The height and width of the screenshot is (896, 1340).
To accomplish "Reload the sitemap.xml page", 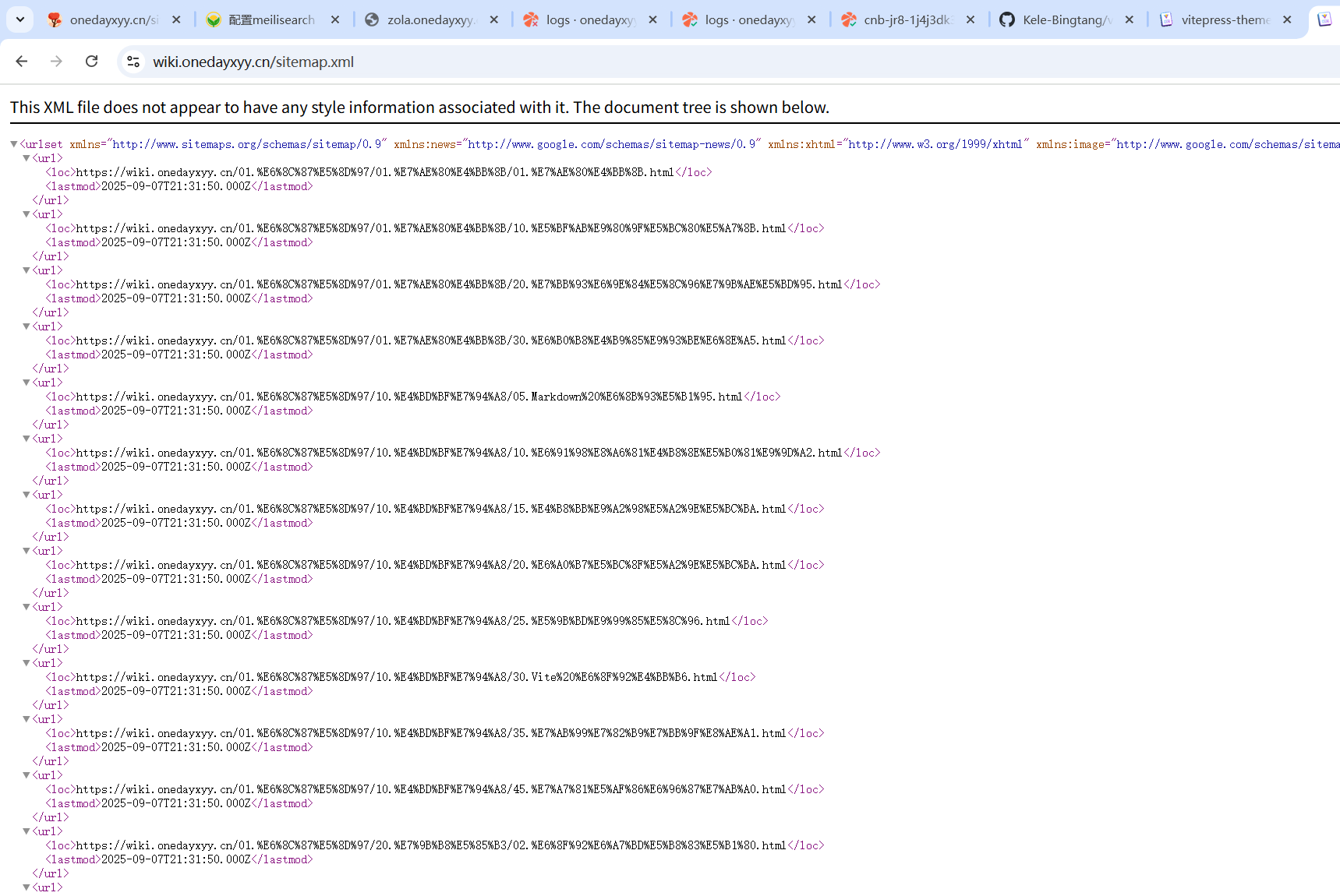I will tap(91, 62).
